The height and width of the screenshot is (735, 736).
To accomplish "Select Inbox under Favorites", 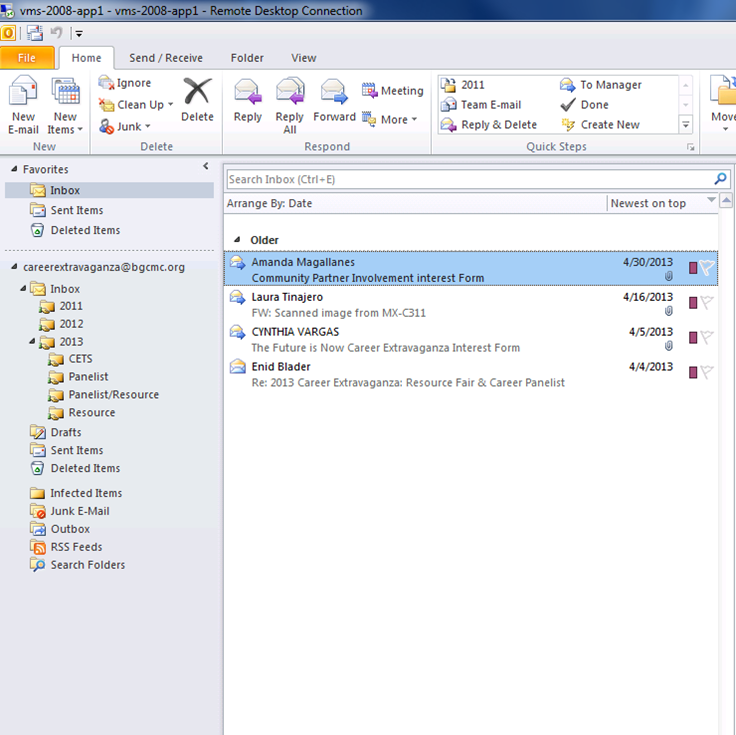I will pyautogui.click(x=109, y=190).
